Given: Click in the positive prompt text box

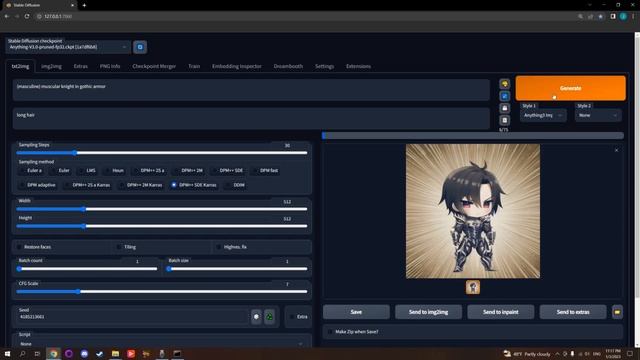Looking at the screenshot, I should (x=251, y=90).
